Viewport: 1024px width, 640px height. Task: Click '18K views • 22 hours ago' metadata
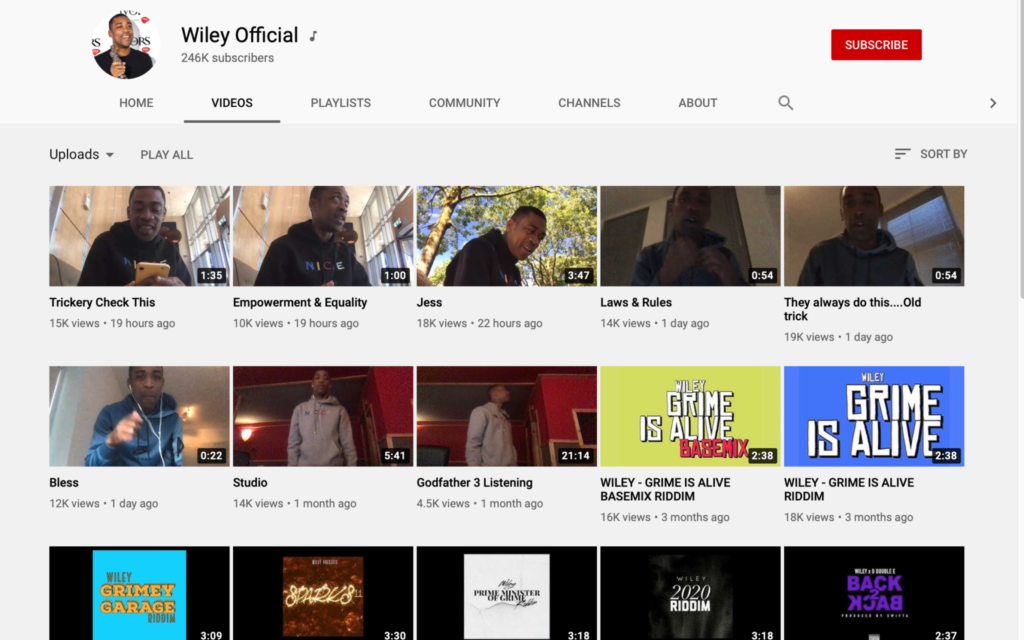point(479,323)
